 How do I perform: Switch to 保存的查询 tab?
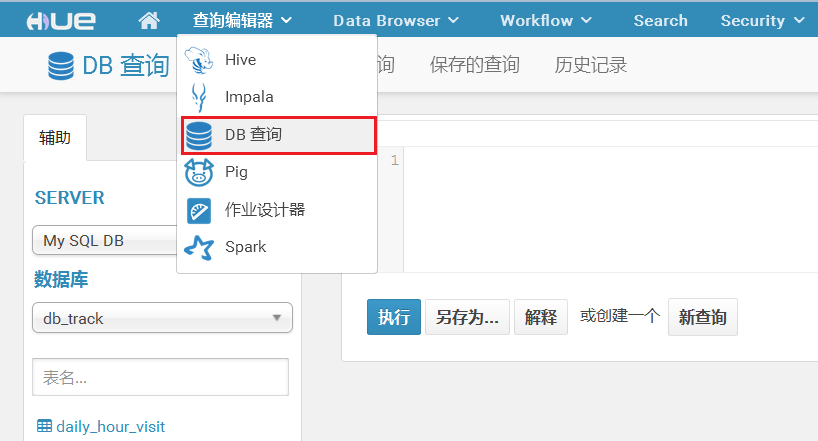pos(474,65)
